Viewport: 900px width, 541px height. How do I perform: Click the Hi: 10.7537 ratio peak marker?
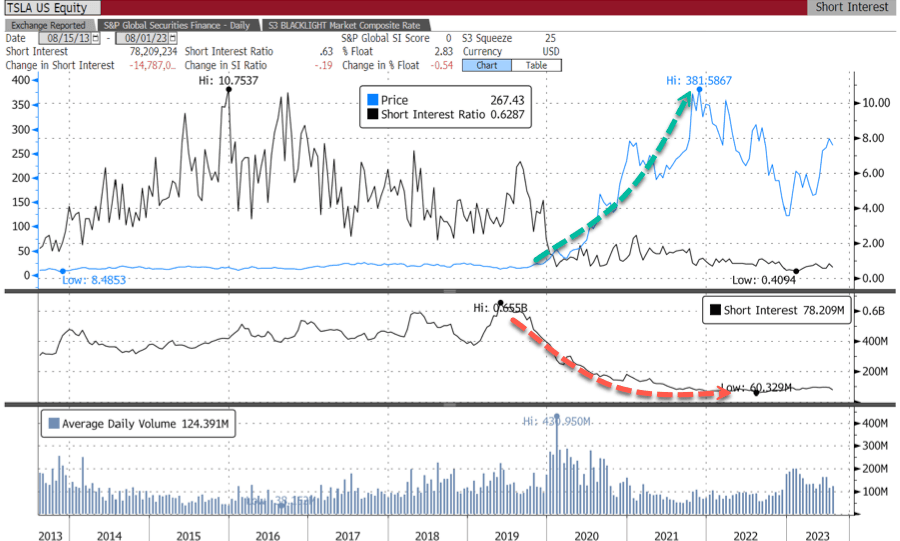click(229, 90)
